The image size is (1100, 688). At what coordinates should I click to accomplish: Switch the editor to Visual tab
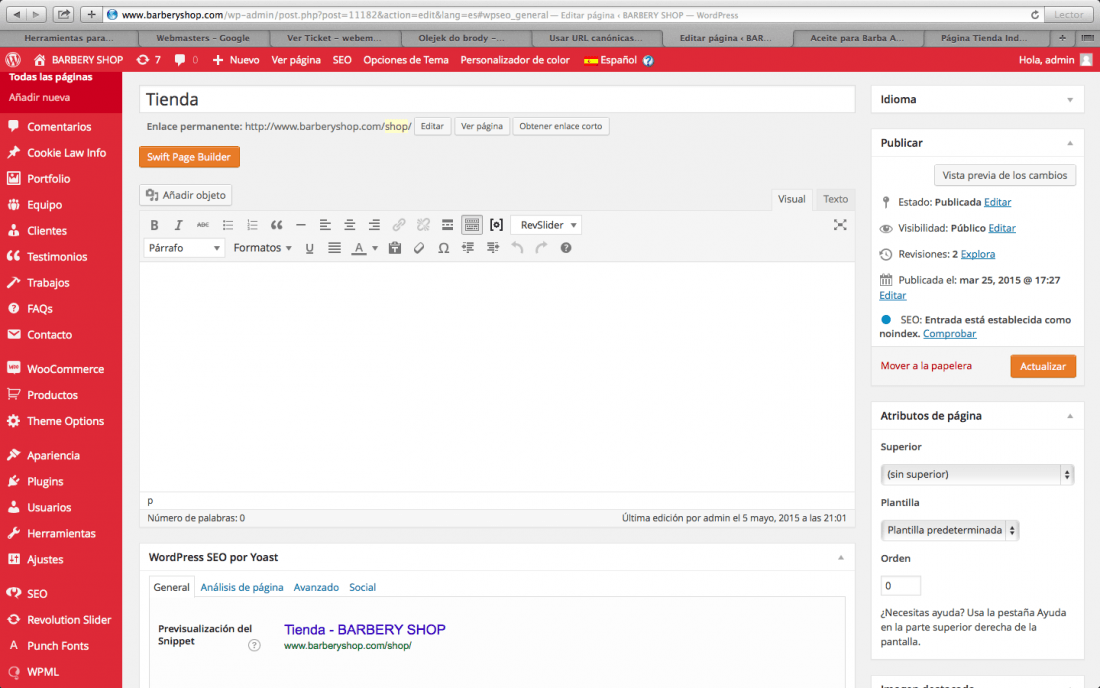[791, 199]
